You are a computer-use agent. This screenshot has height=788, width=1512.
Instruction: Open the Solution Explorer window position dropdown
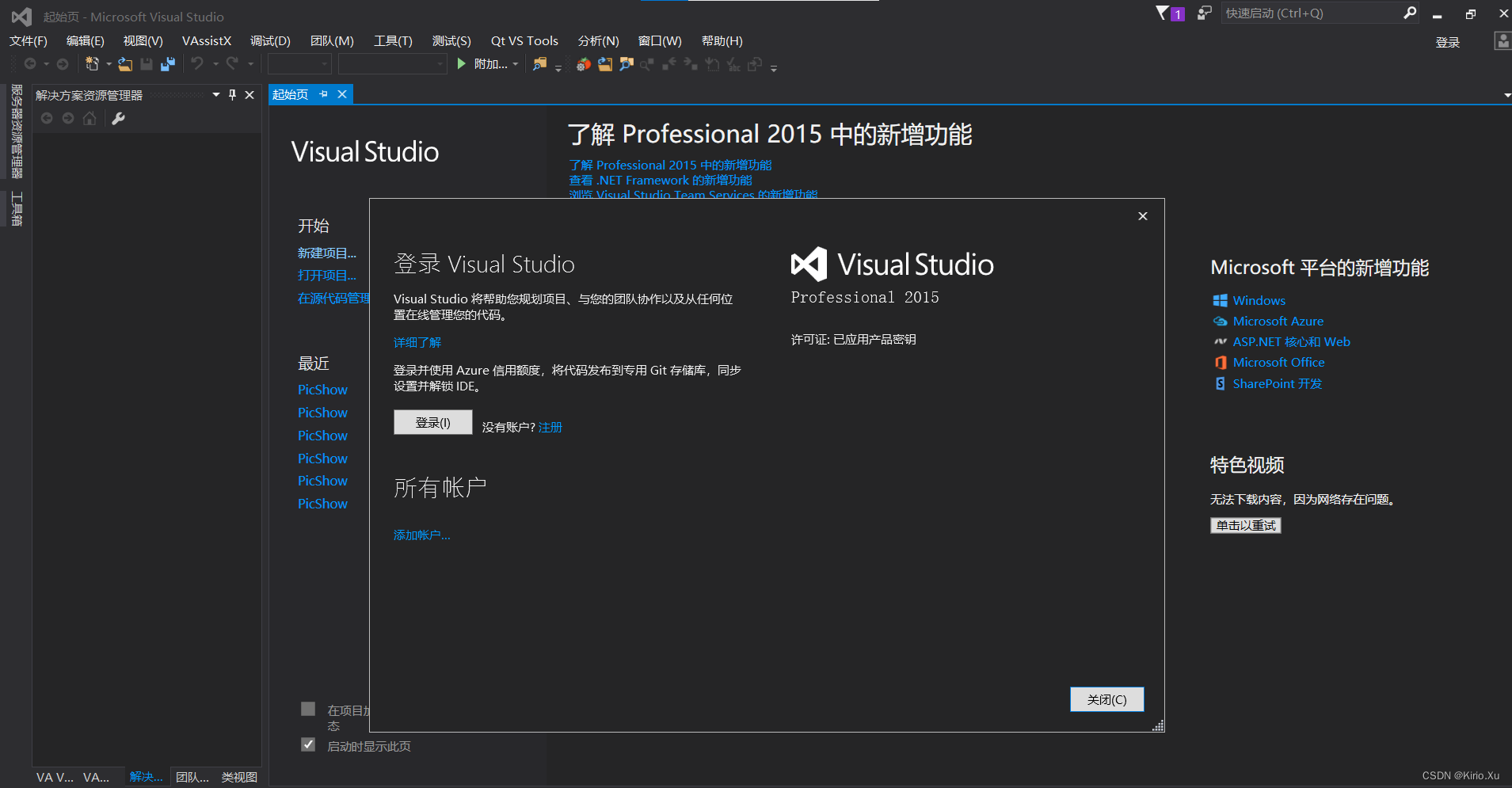(216, 94)
